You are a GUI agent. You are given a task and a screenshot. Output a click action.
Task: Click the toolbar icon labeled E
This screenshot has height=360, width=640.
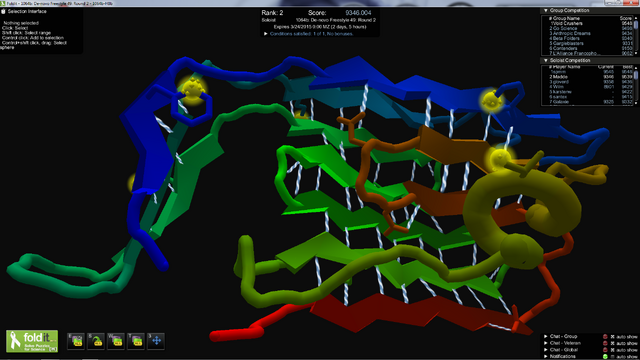pyautogui.click(x=76, y=341)
